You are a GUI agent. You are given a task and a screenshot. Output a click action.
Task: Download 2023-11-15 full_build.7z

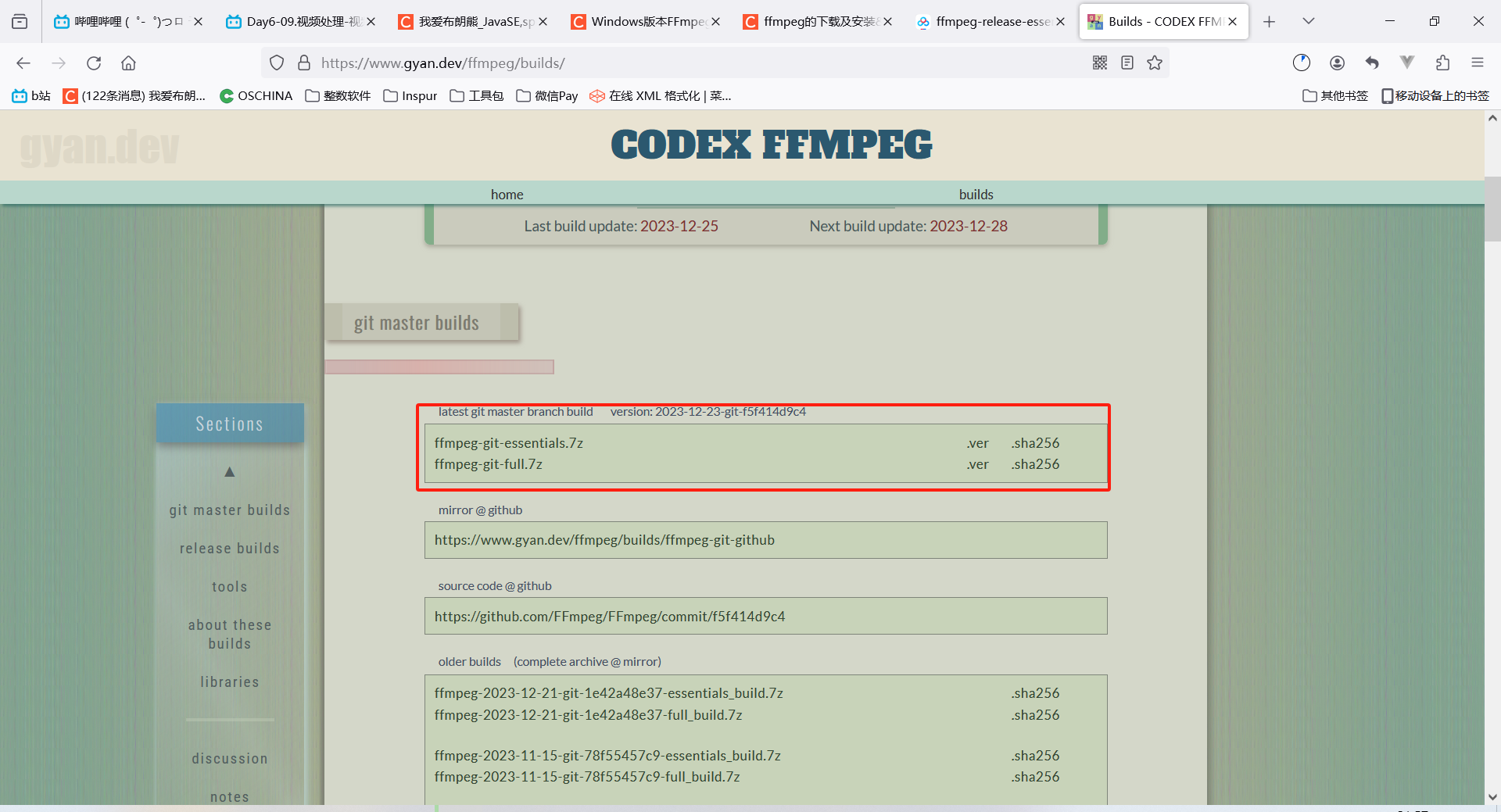587,777
